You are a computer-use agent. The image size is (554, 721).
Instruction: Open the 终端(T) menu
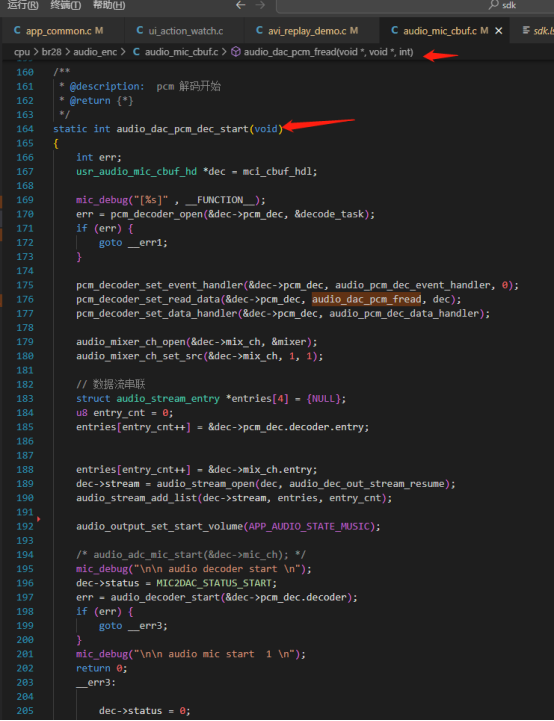pyautogui.click(x=65, y=5)
